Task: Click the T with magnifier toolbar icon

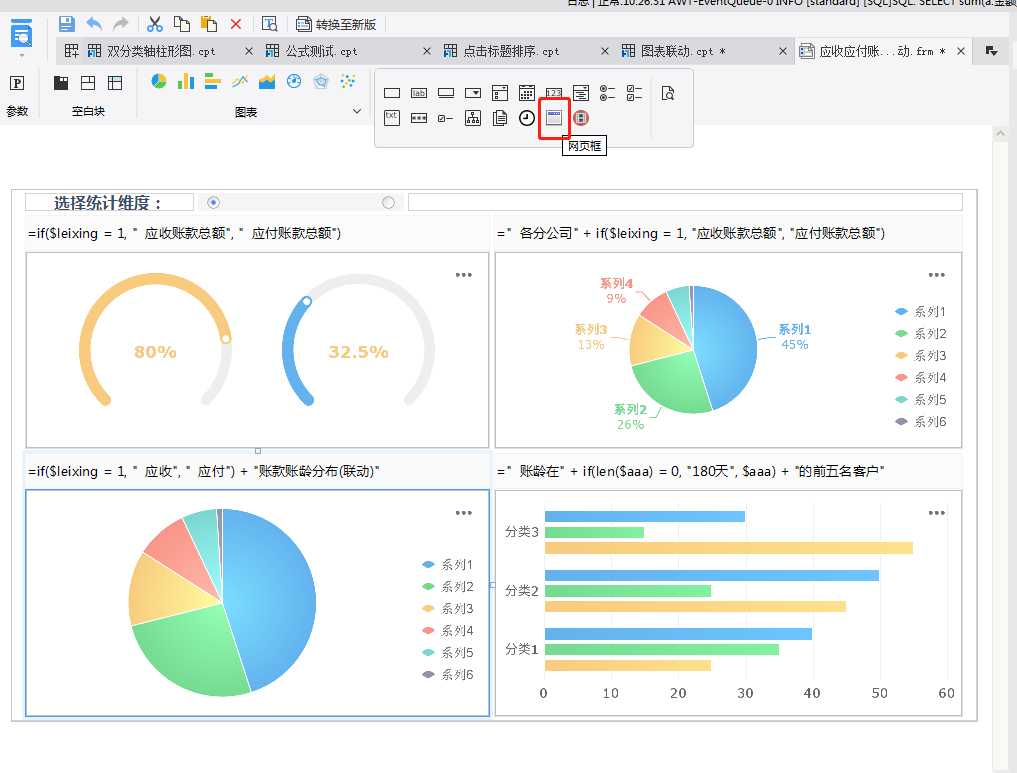Action: [269, 25]
